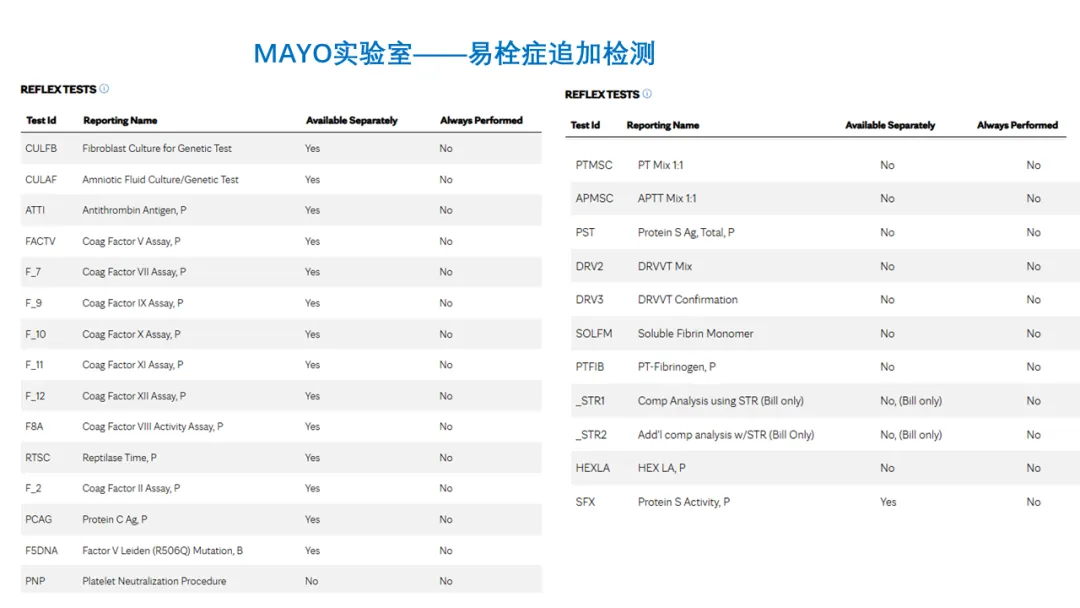Click test ID PST

(x=585, y=232)
